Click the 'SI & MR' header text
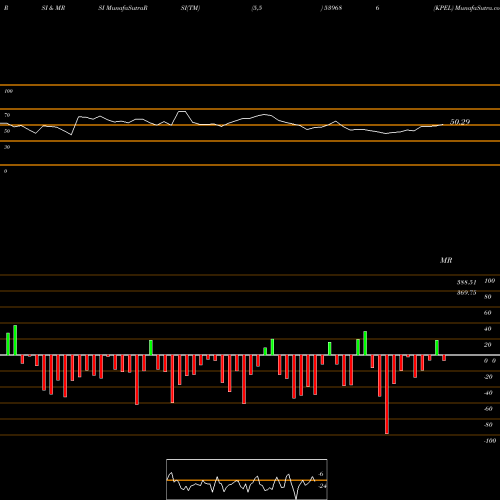500x500 pixels. click(53, 8)
